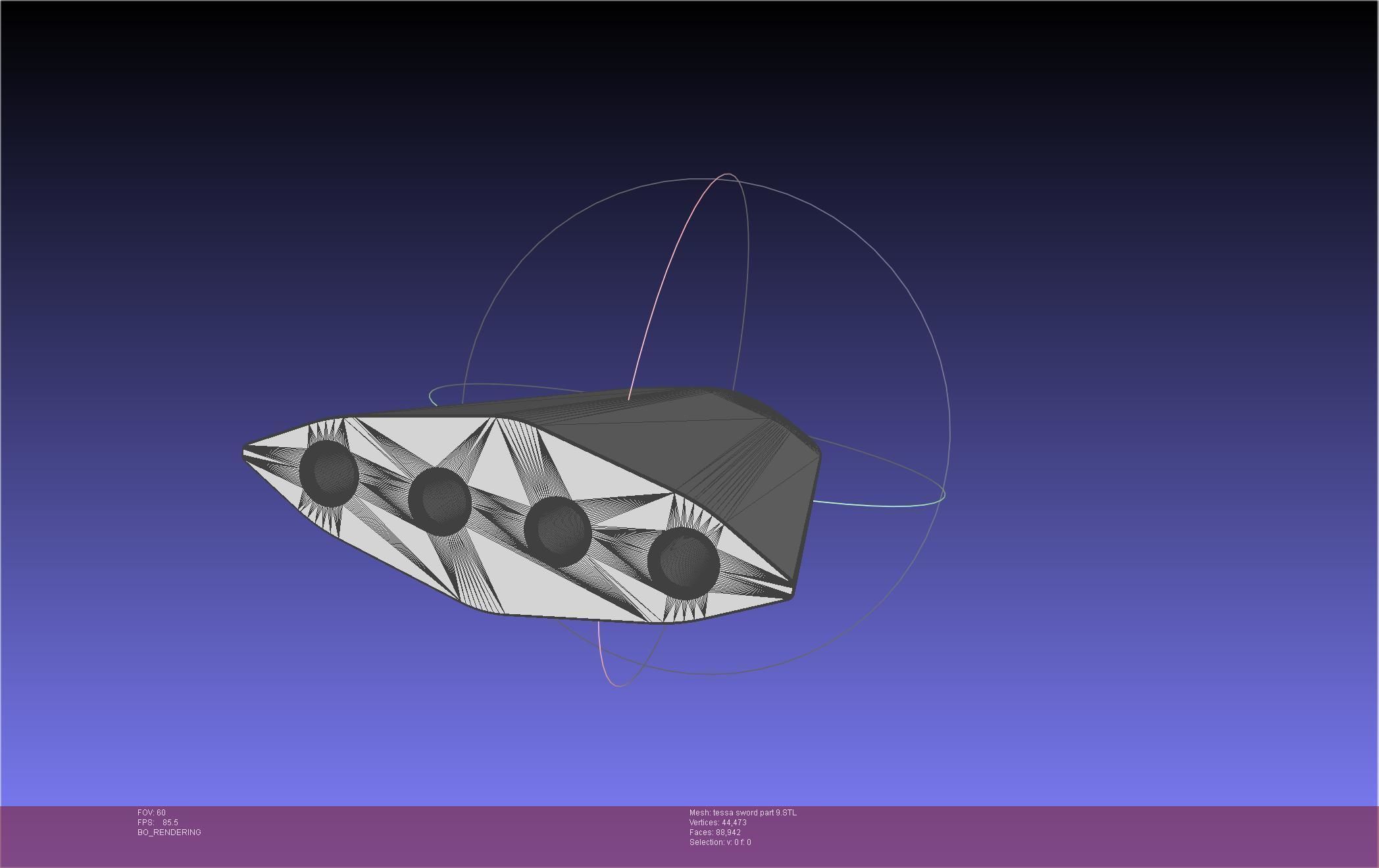Click the 'FPS: 85.5' readout

(x=158, y=823)
